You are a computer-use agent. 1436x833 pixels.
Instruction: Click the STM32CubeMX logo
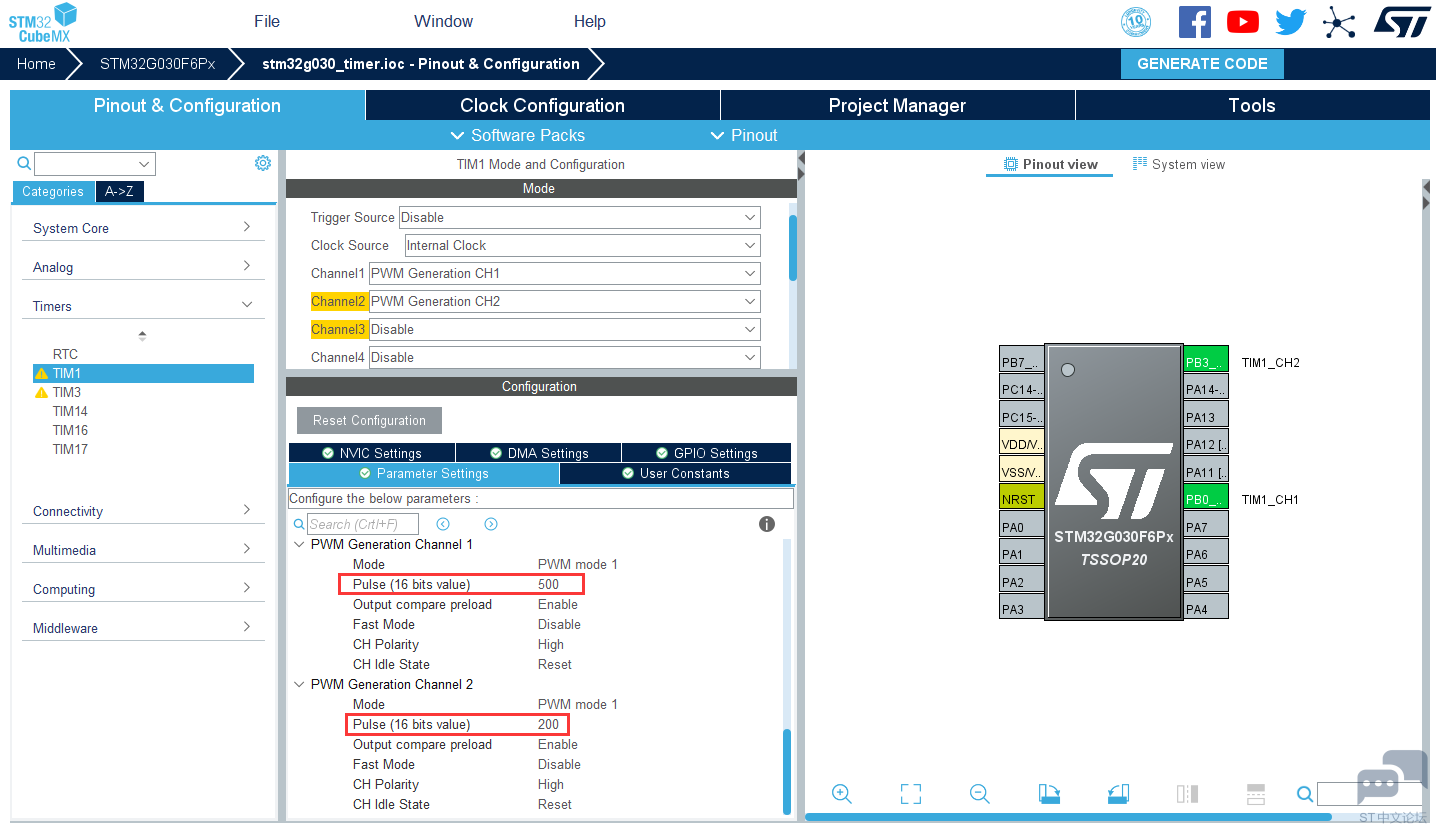point(43,23)
